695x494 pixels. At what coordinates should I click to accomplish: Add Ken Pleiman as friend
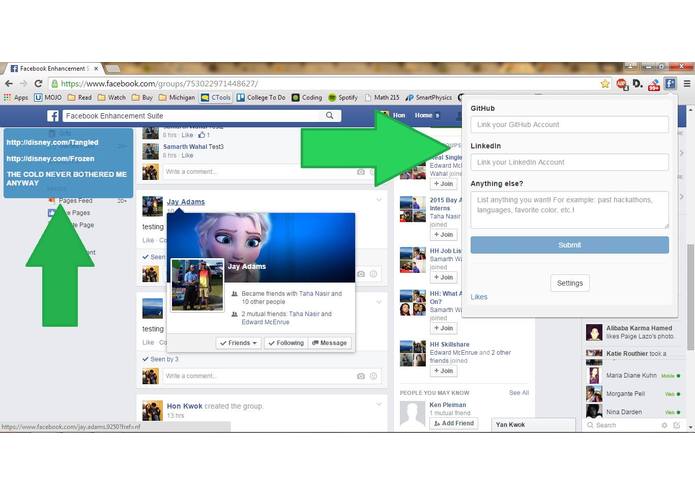[x=453, y=424]
